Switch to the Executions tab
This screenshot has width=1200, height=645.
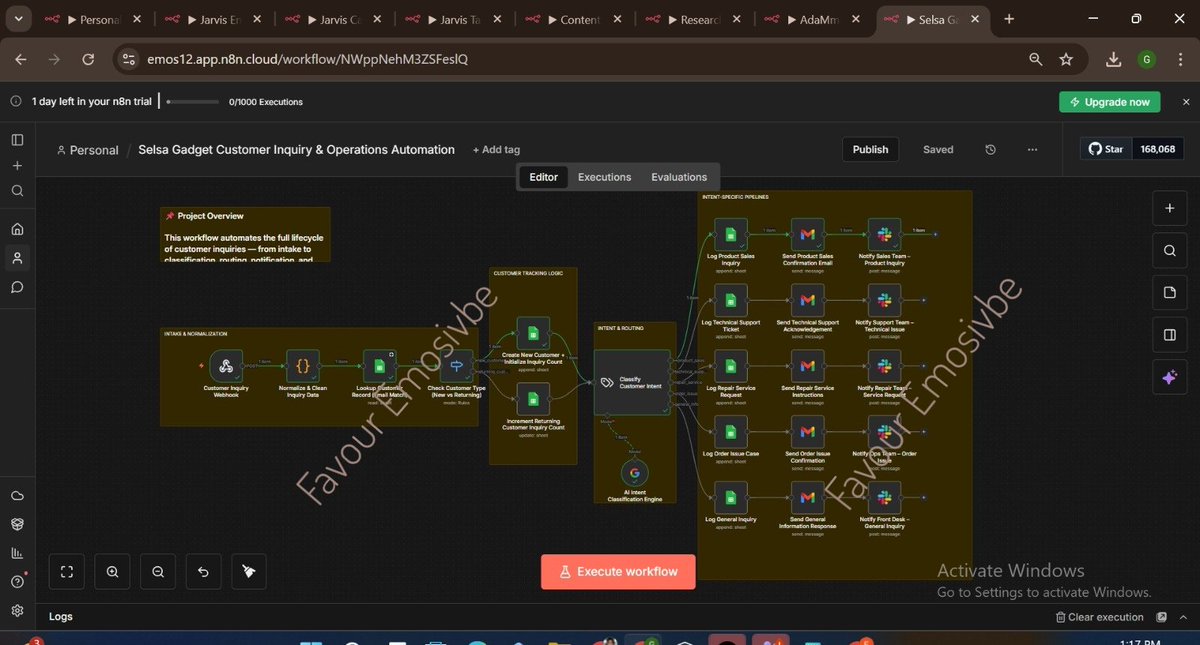[x=605, y=177]
